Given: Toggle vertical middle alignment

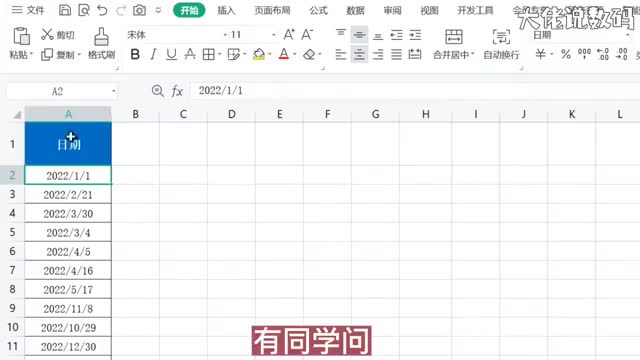Looking at the screenshot, I should [x=359, y=35].
